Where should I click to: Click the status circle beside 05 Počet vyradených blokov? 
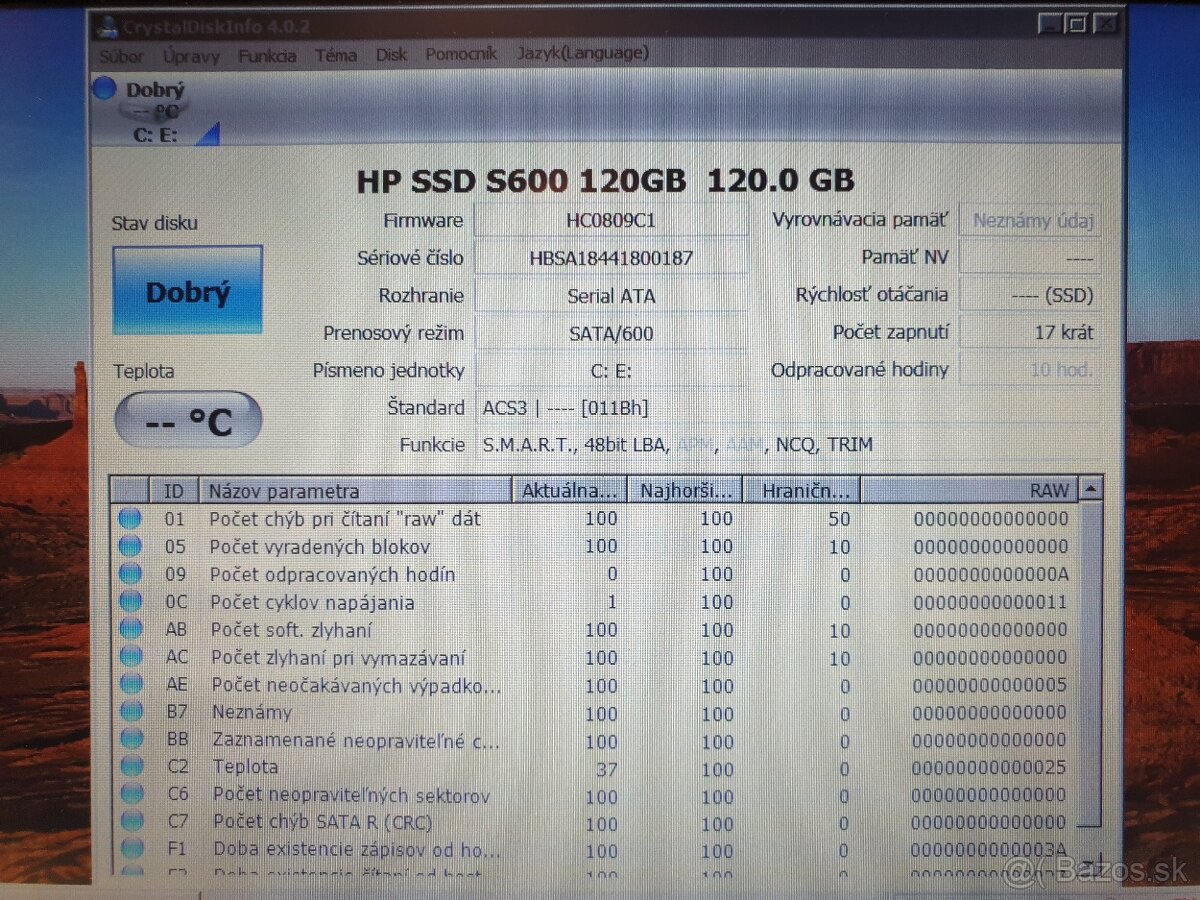130,546
